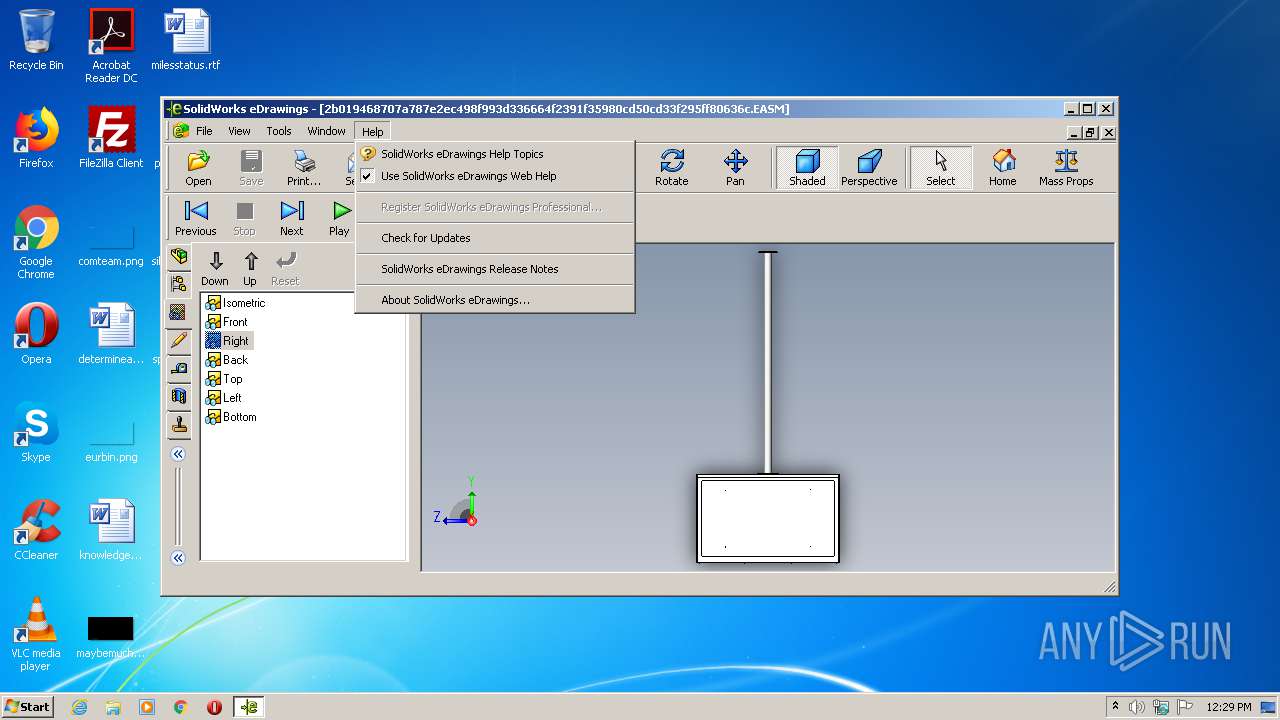Open the cross-section side tab

coord(179,396)
